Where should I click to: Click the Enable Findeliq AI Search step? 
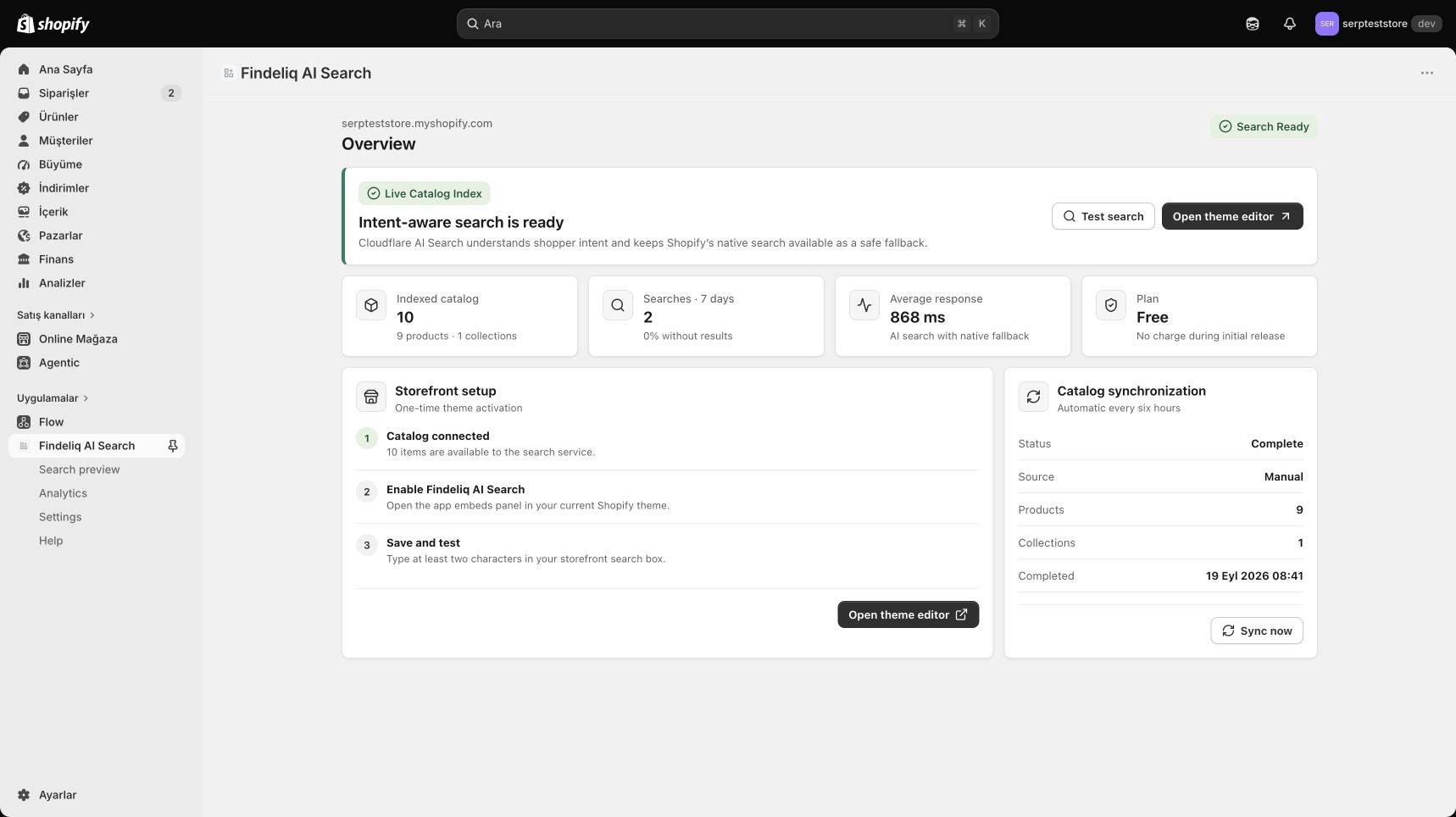click(x=667, y=497)
